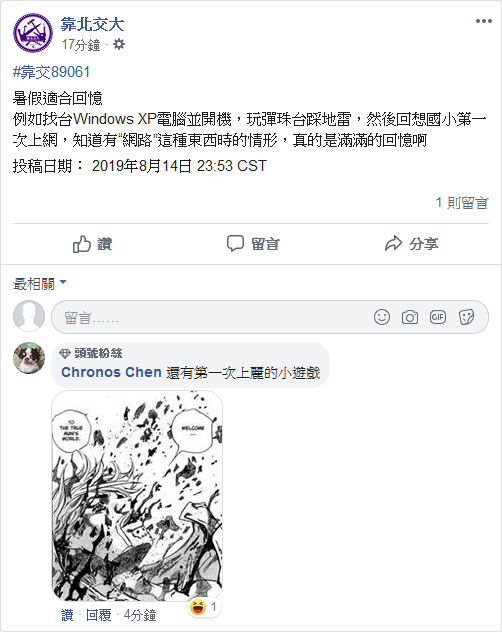502x632 pixels.
Task: View the haha reaction on the comment
Action: tap(204, 607)
